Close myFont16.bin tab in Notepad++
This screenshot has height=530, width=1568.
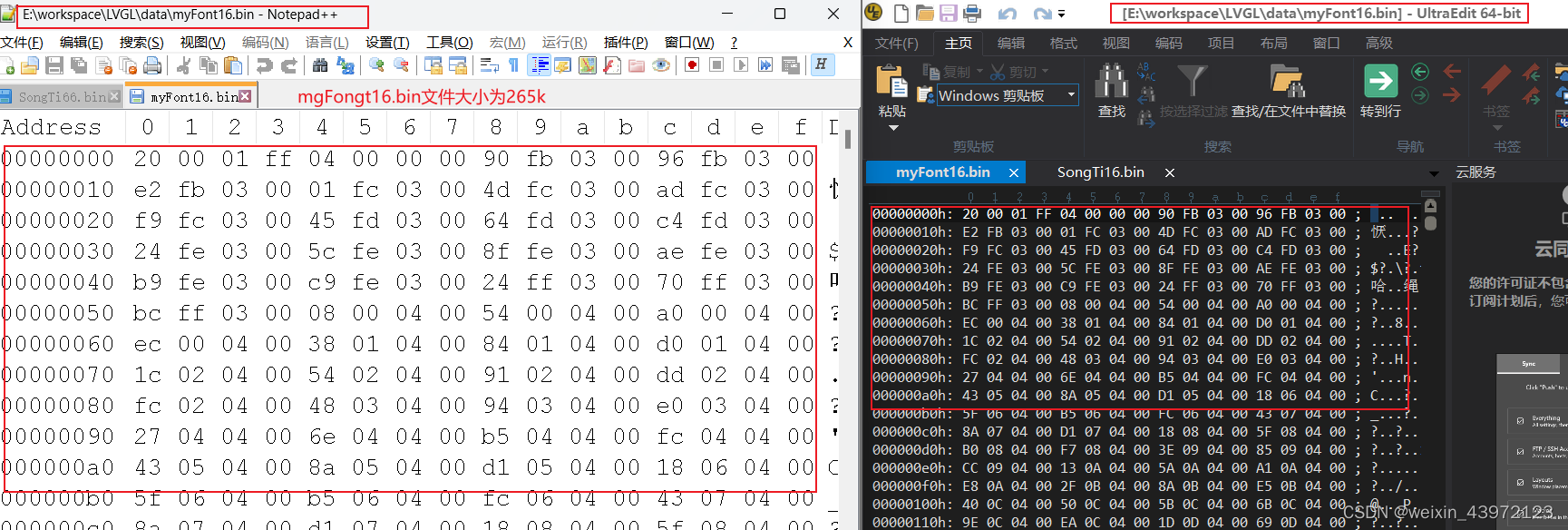tap(246, 96)
